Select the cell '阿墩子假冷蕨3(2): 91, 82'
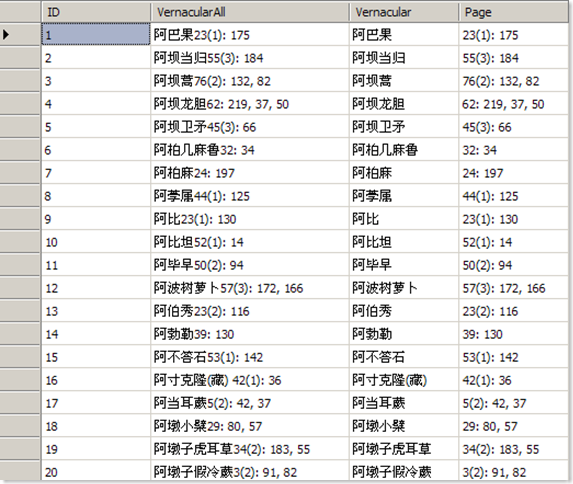This screenshot has height=484, width=573. (x=250, y=471)
